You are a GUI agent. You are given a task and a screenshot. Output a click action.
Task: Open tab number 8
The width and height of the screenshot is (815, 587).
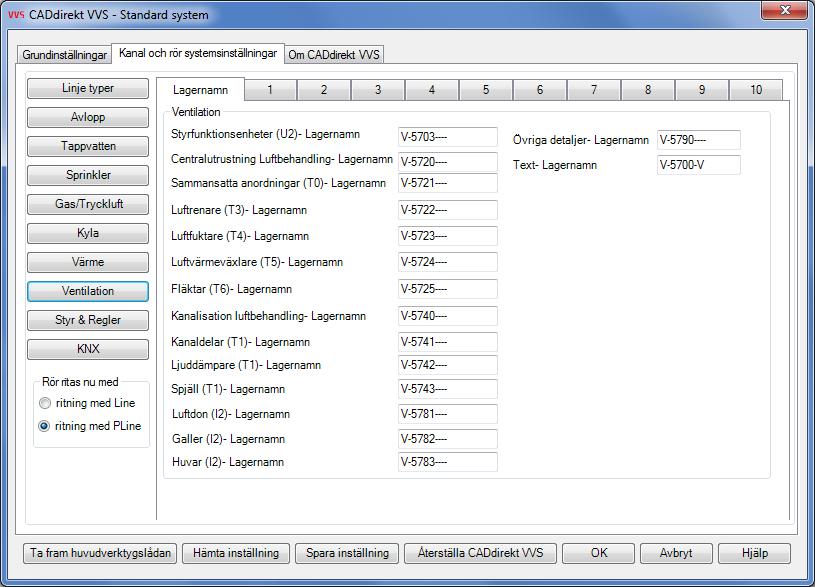(648, 90)
